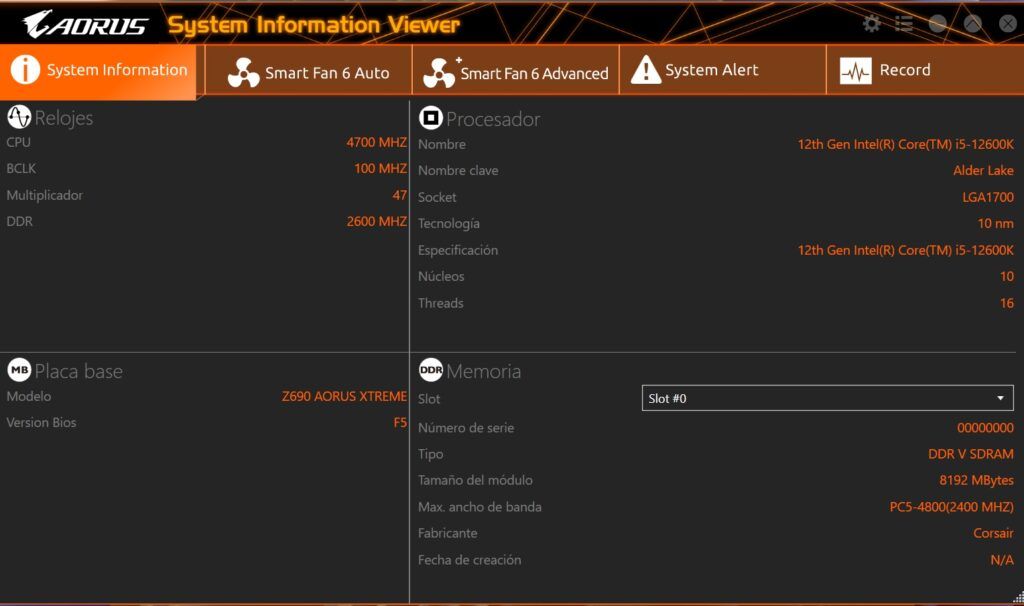Select the DDR value 2600 MHZ
The height and width of the screenshot is (606, 1024).
coord(376,221)
